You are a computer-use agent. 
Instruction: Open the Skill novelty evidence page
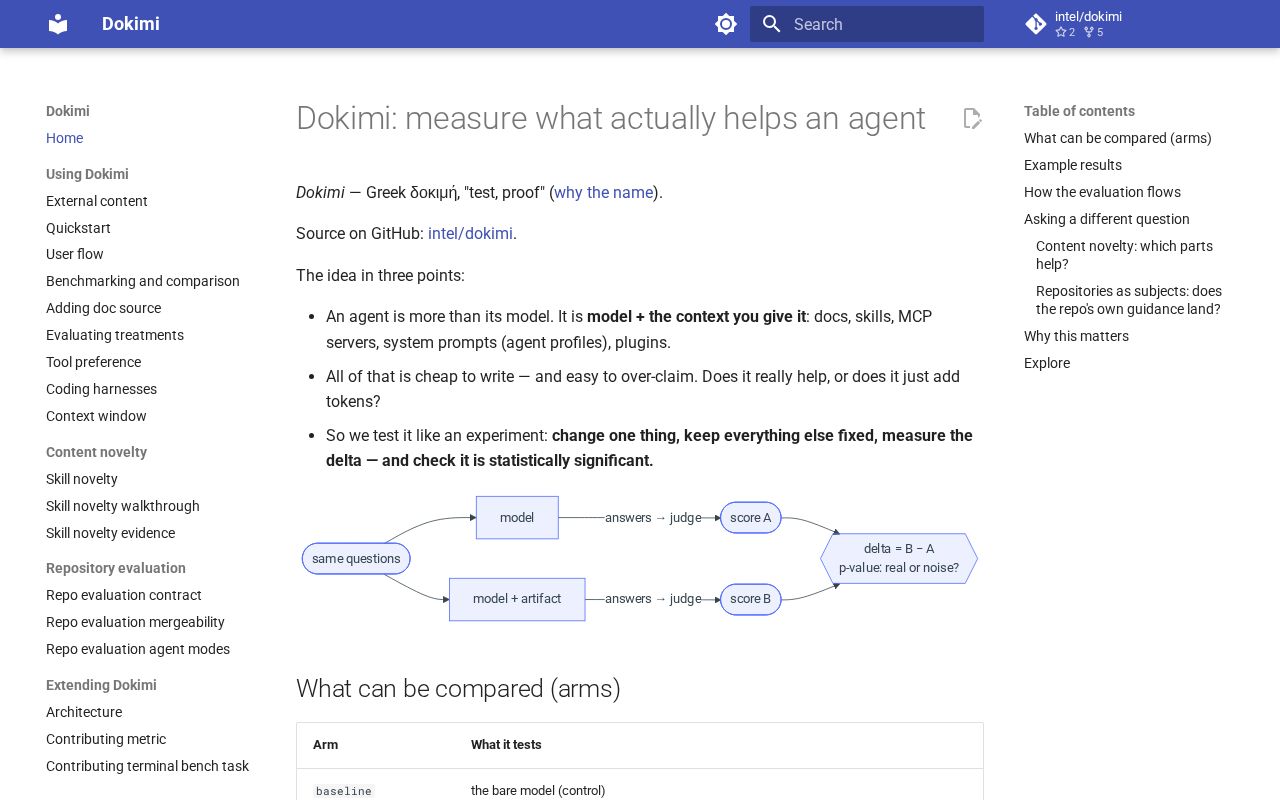pos(110,533)
